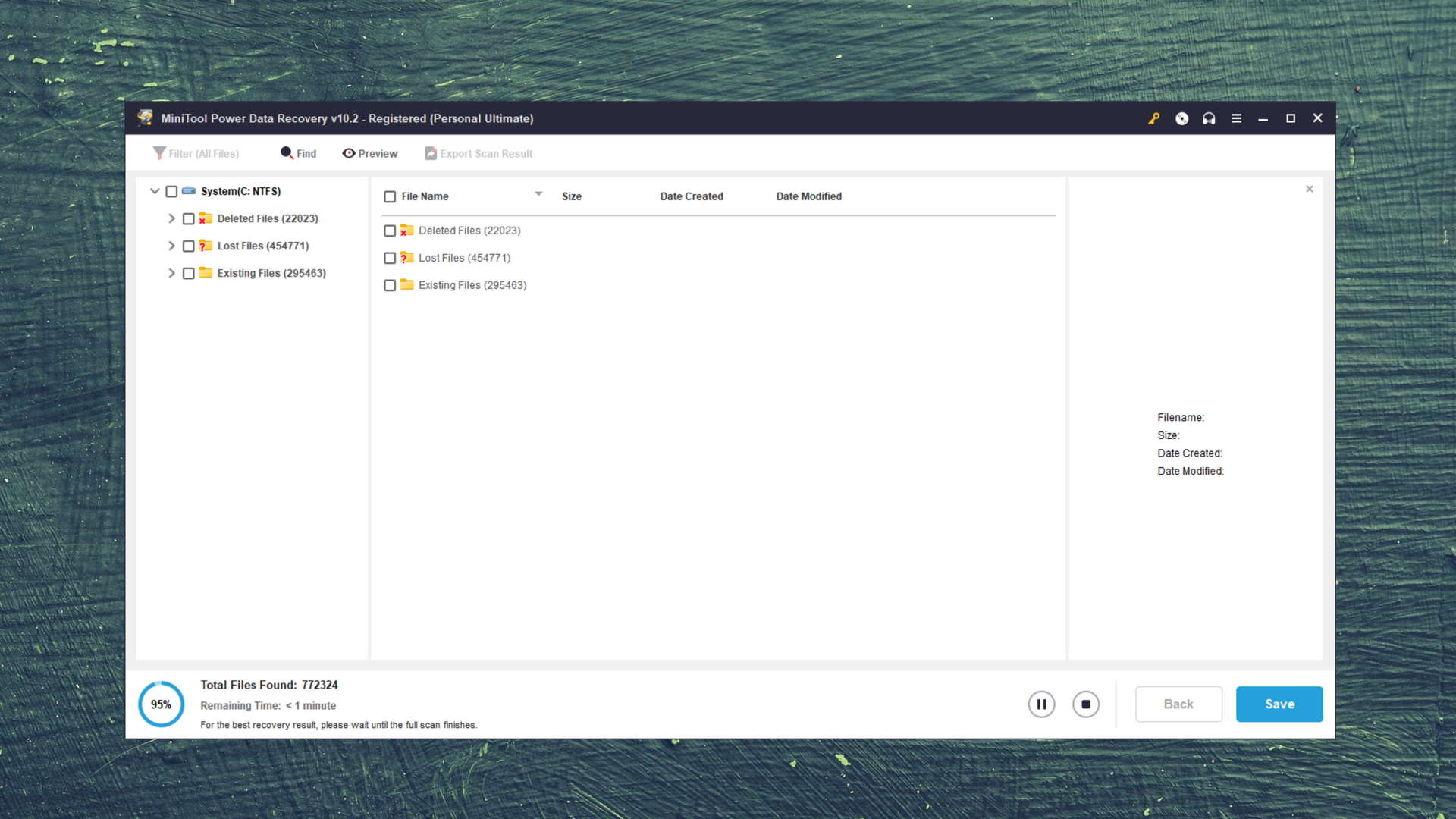The width and height of the screenshot is (1456, 819).
Task: Select Lost Files (454771) in tree
Action: tap(263, 246)
